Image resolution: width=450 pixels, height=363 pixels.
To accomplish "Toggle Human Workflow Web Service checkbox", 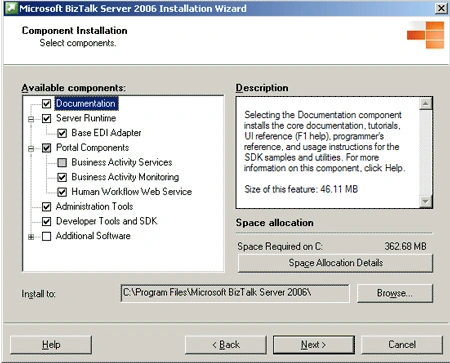I will tap(62, 192).
